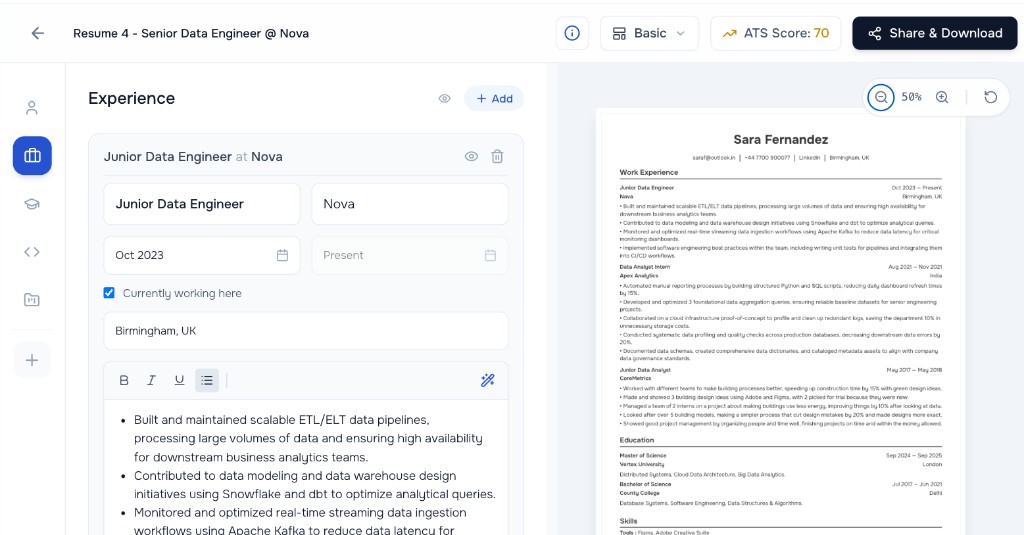This screenshot has width=1024, height=535.
Task: Click Share & Download
Action: 935,33
